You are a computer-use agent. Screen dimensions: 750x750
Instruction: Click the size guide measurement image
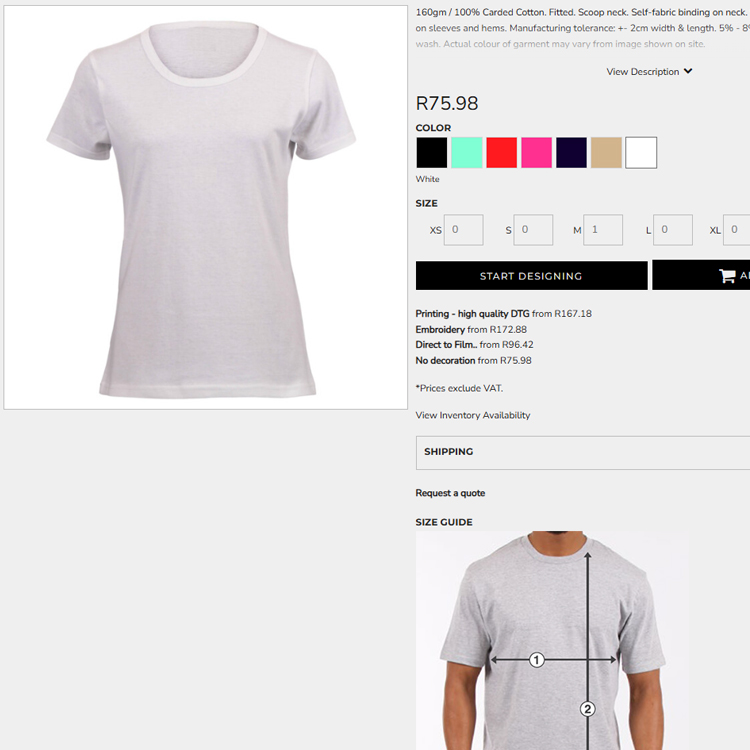(552, 640)
